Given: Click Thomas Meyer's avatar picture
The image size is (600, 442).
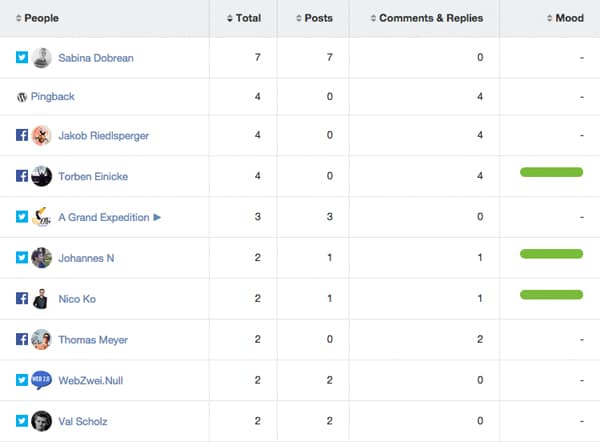Looking at the screenshot, I should point(41,339).
